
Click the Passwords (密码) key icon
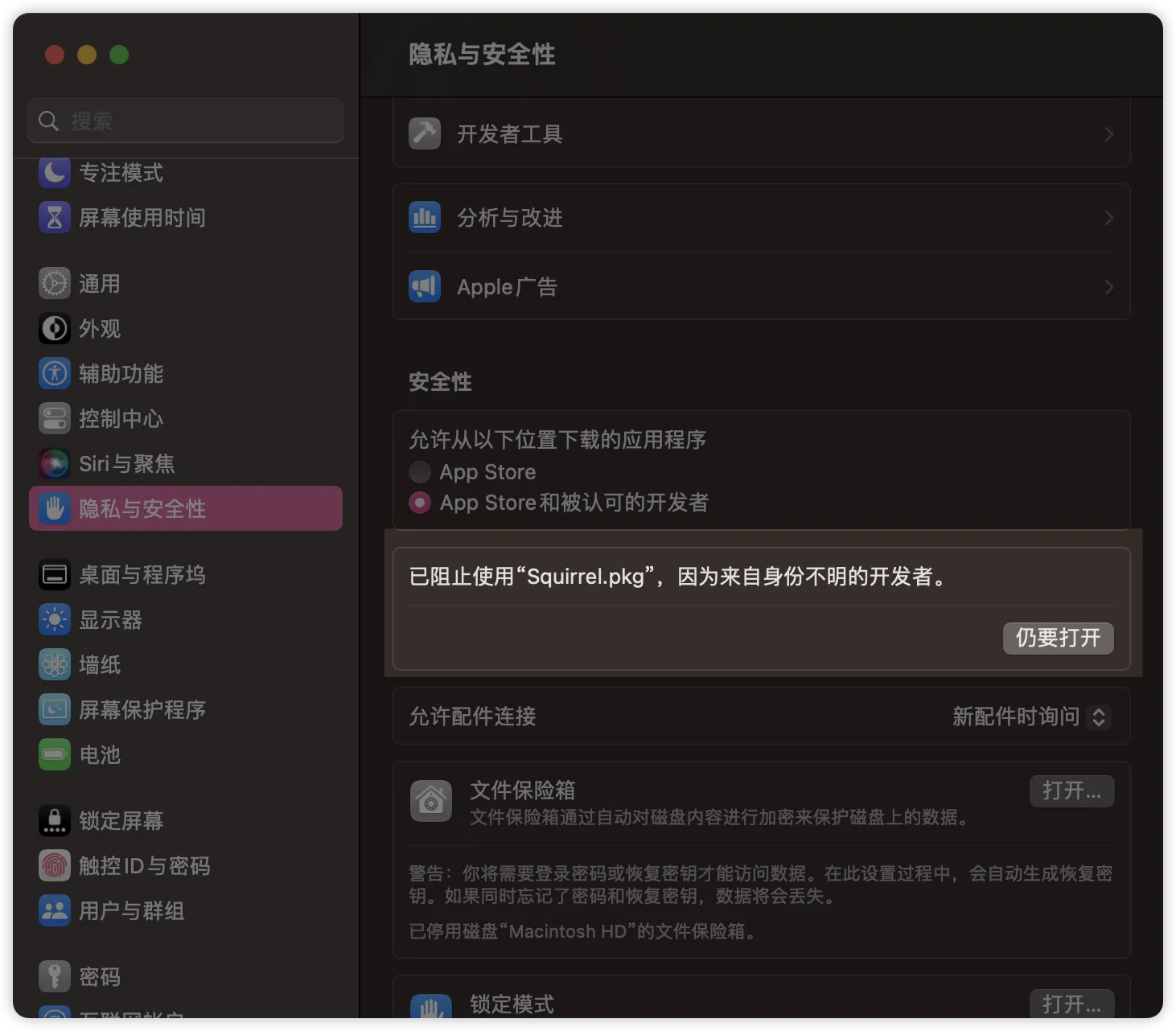coord(55,976)
